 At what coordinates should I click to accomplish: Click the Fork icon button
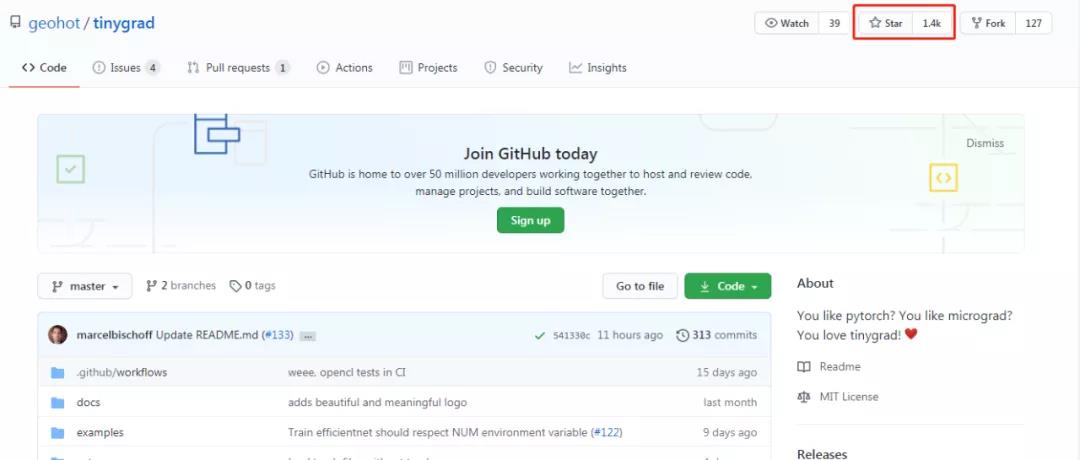tap(988, 23)
